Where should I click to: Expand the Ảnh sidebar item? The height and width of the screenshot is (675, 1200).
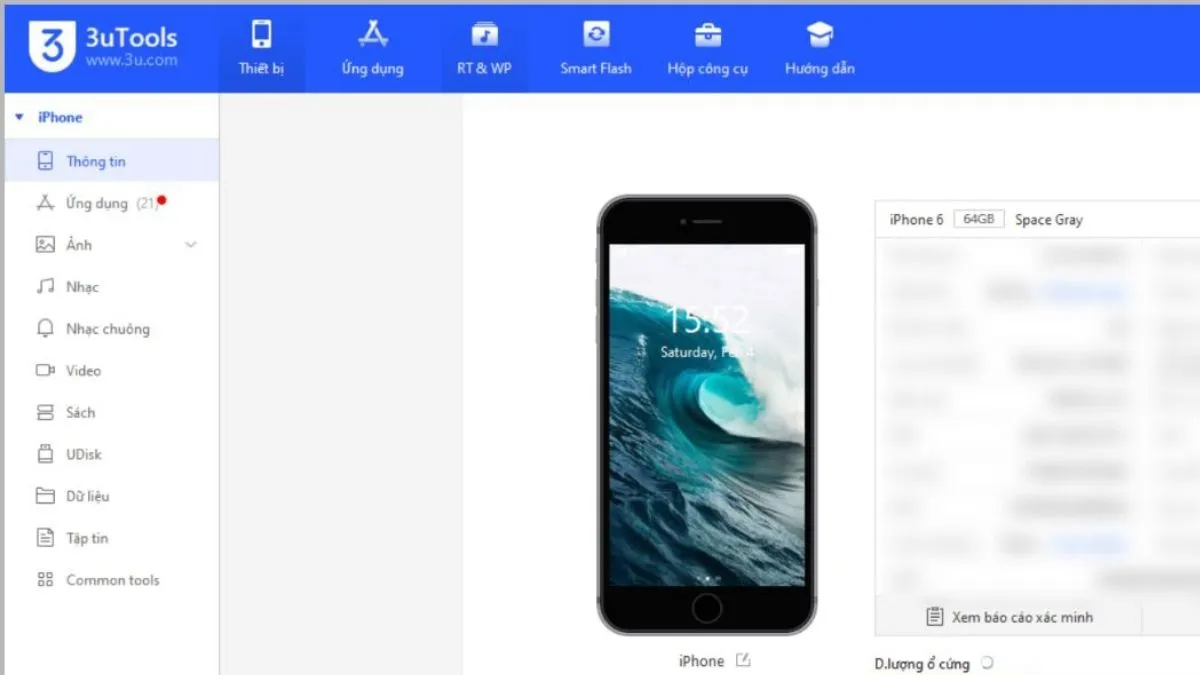pos(190,244)
